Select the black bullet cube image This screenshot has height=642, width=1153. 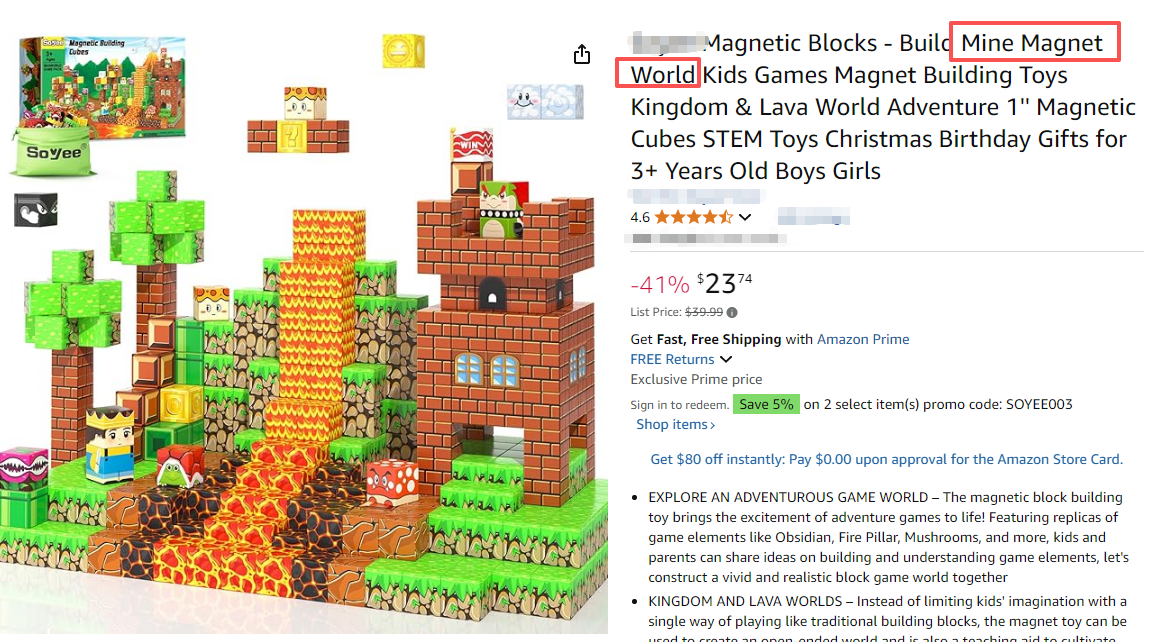pyautogui.click(x=35, y=210)
